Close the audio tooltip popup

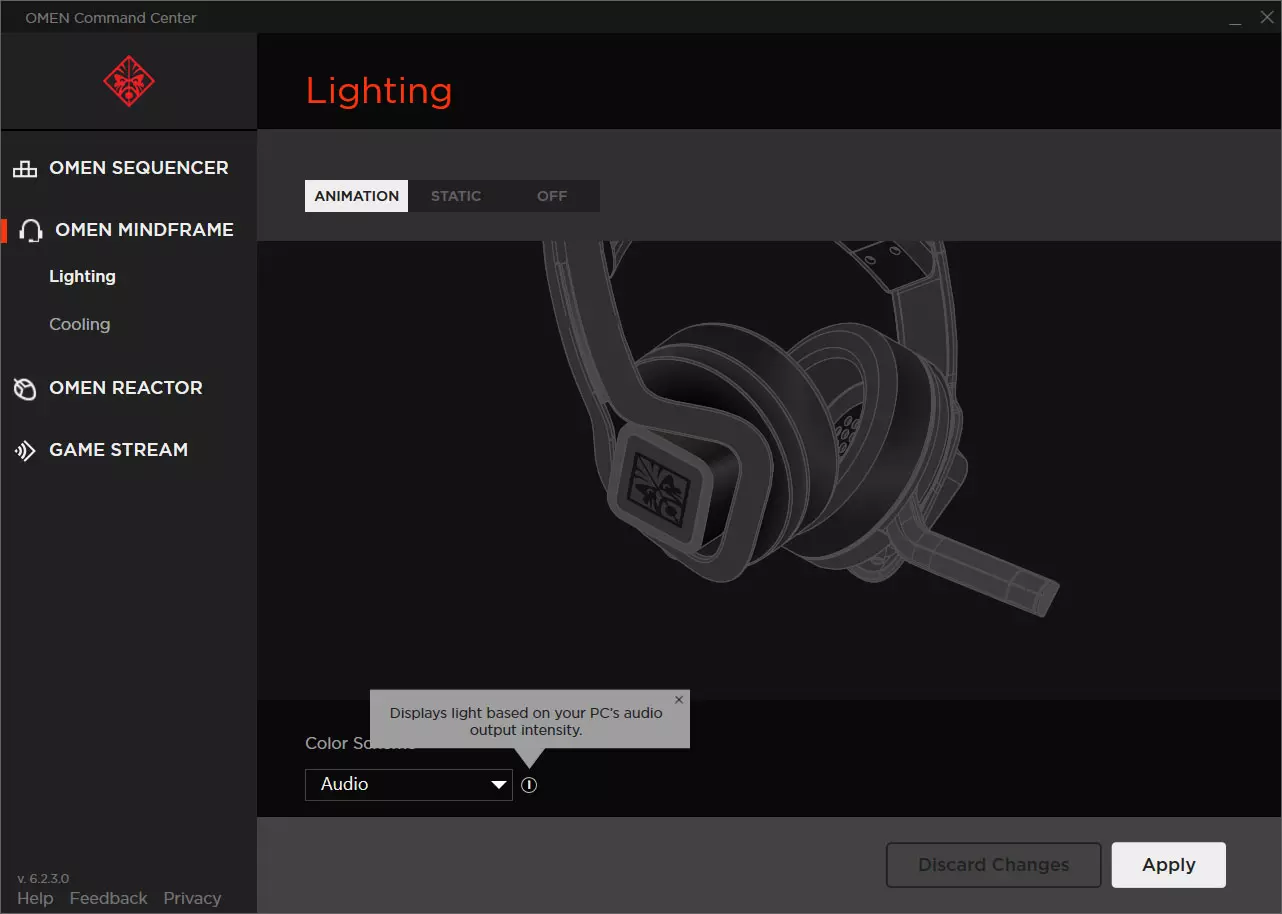coord(679,700)
